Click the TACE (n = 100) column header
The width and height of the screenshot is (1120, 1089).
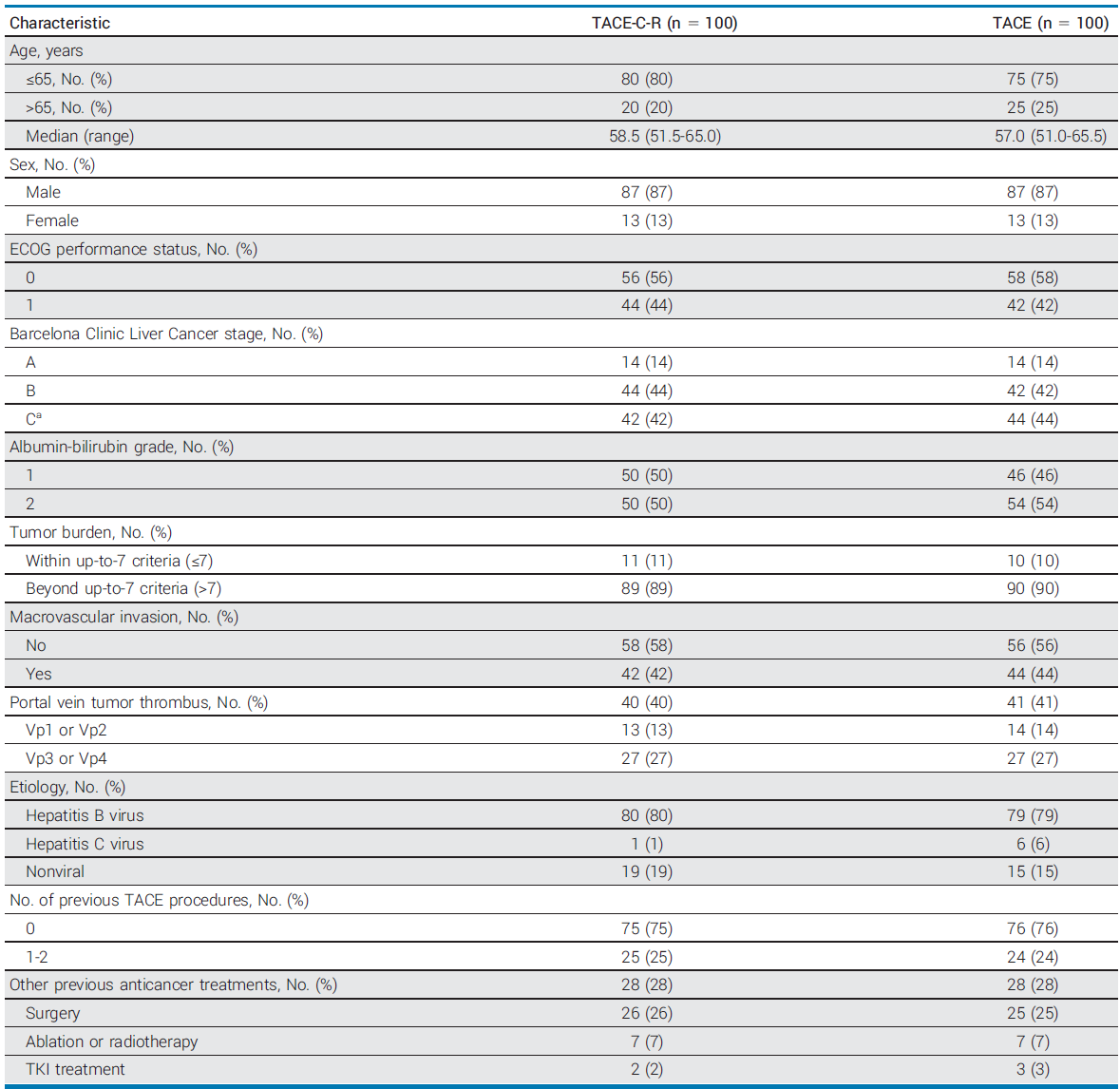[x=1050, y=23]
